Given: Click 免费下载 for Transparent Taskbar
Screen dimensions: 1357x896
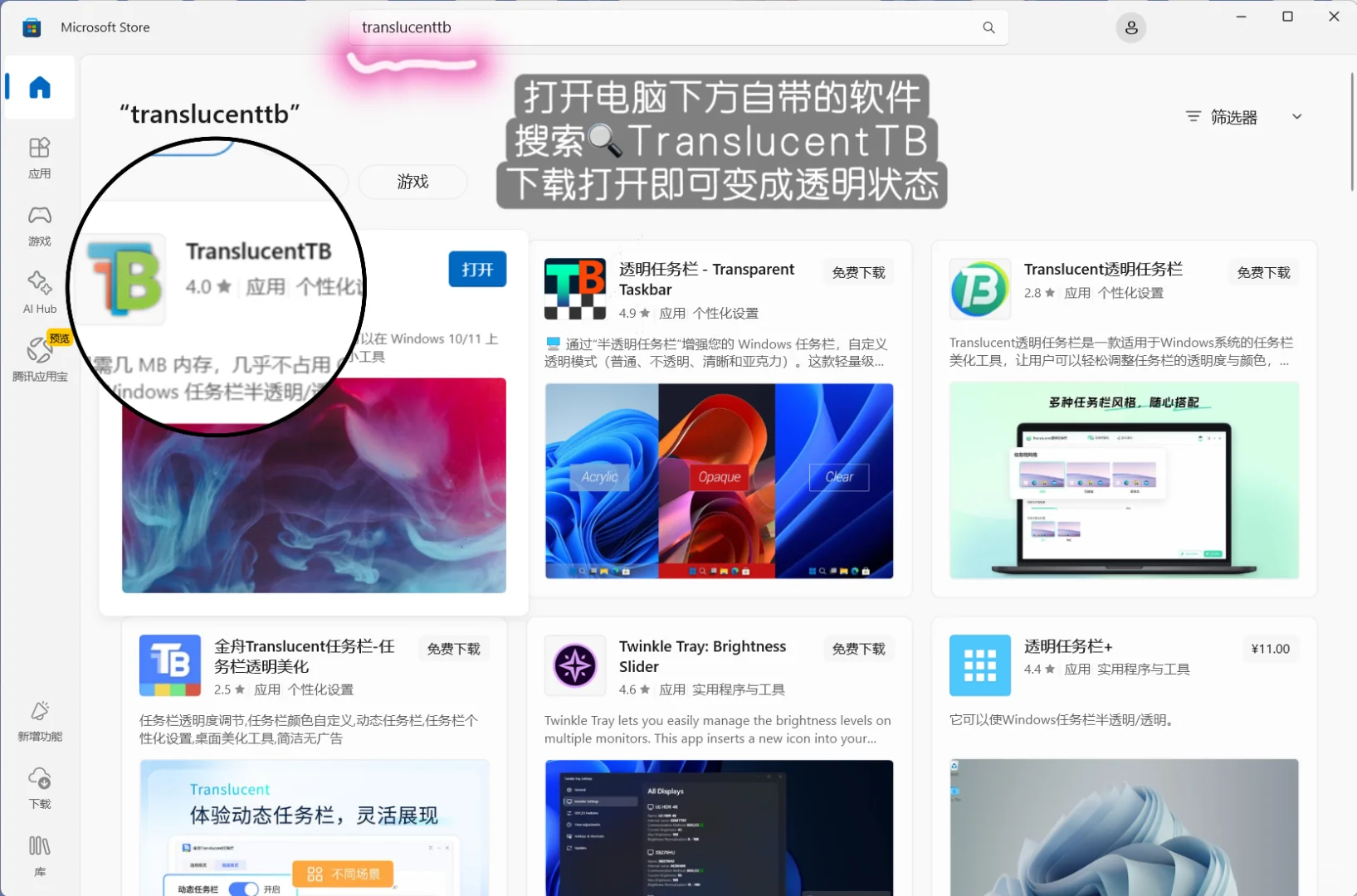Looking at the screenshot, I should pyautogui.click(x=858, y=271).
